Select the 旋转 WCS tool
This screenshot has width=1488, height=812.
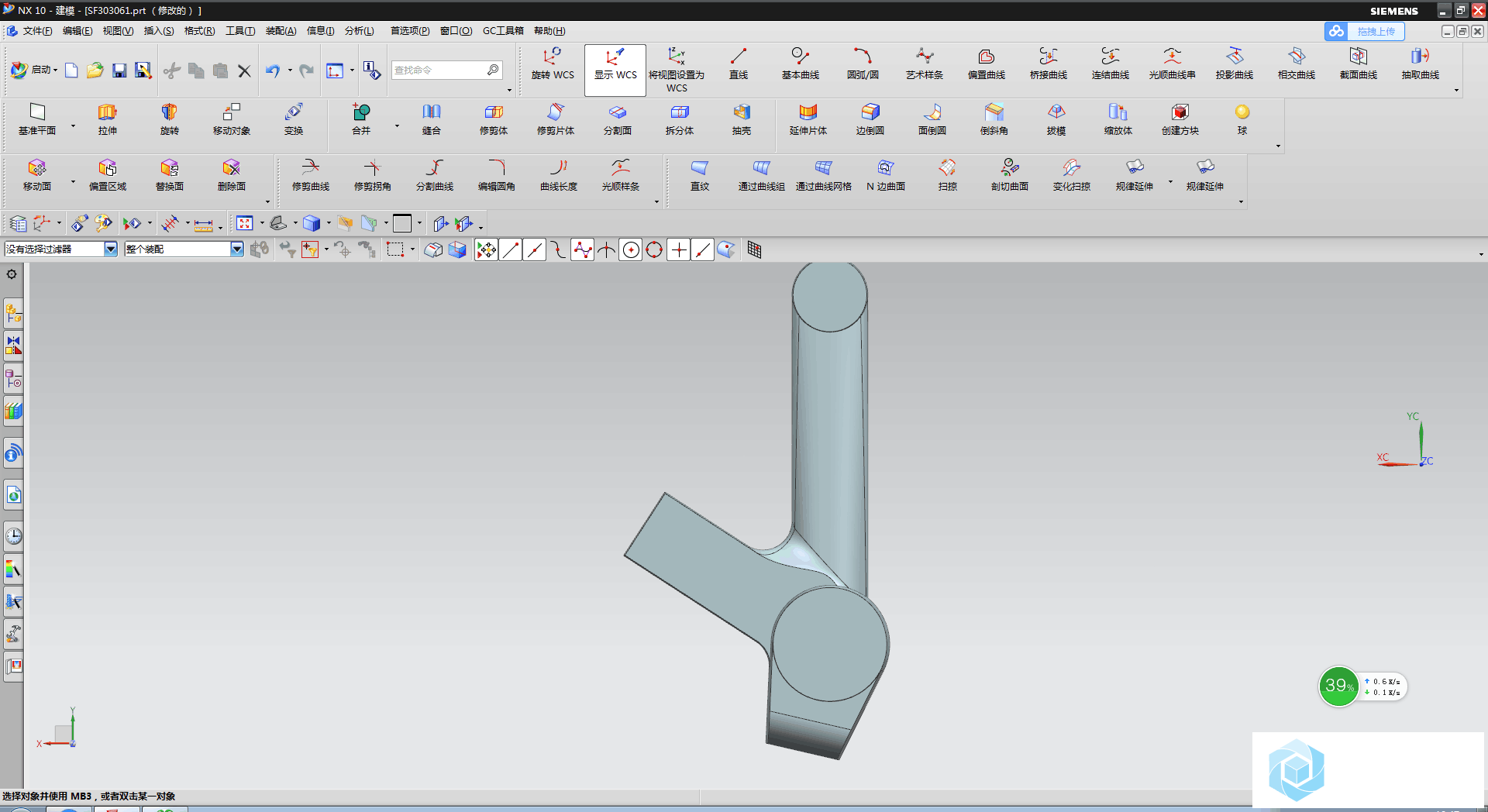(x=553, y=64)
